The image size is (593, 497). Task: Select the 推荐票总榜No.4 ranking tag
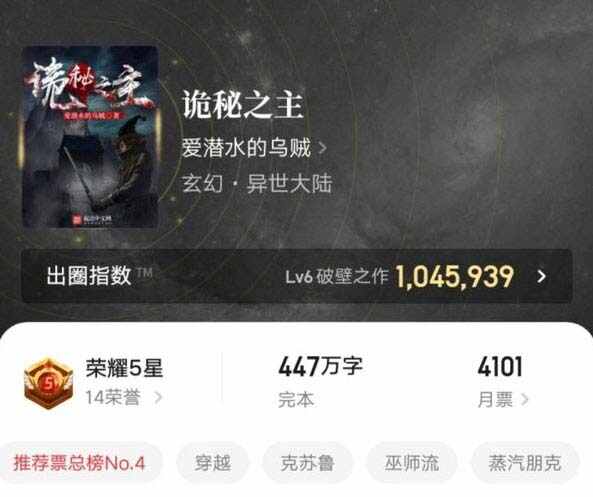pos(79,463)
